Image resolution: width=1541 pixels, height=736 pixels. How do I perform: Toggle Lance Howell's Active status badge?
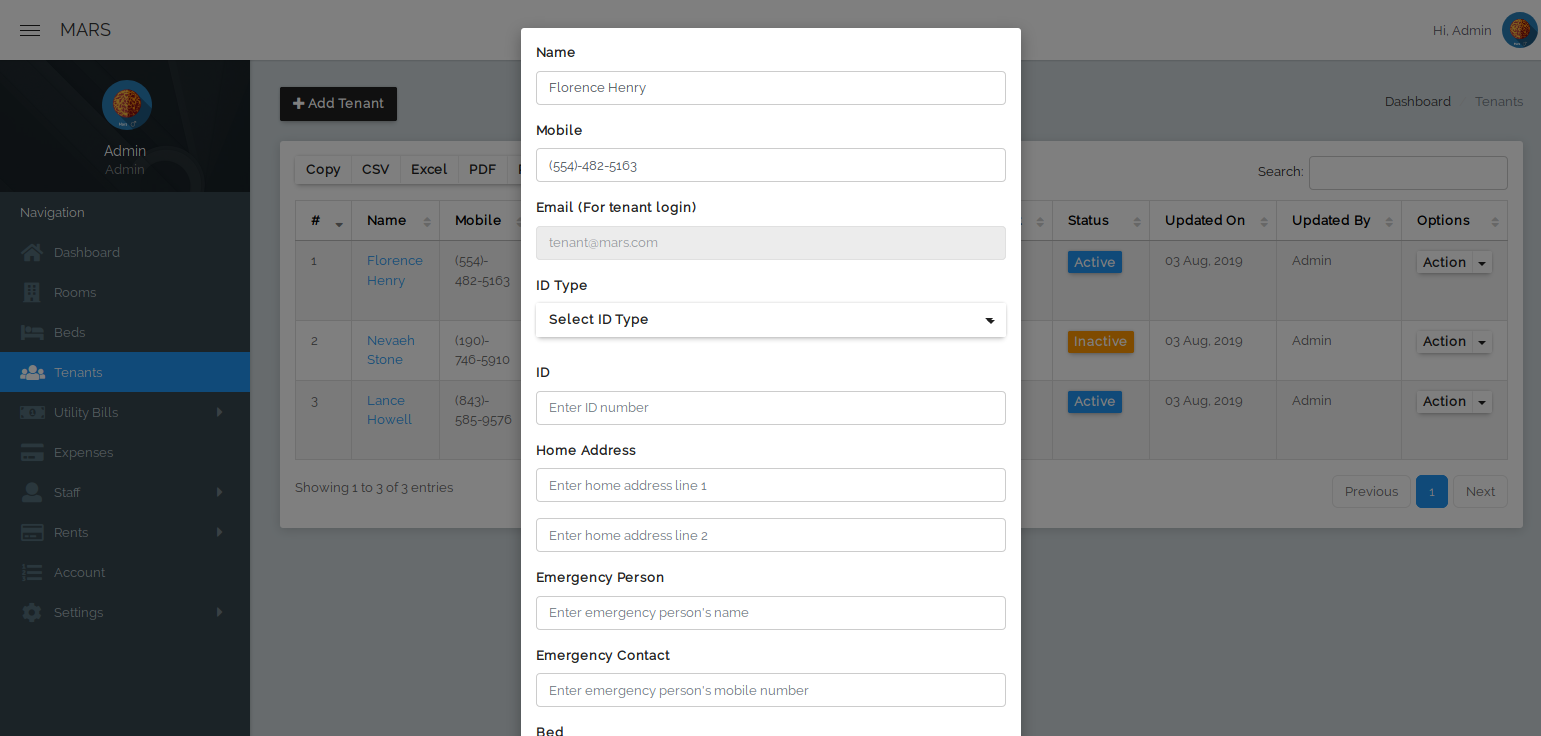click(1094, 401)
